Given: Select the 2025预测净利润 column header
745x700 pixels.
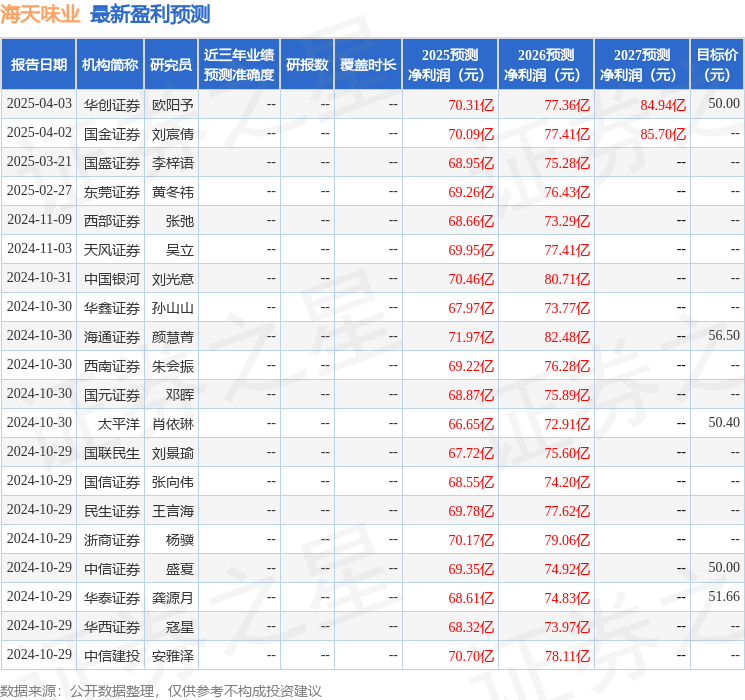Looking at the screenshot, I should click(449, 65).
